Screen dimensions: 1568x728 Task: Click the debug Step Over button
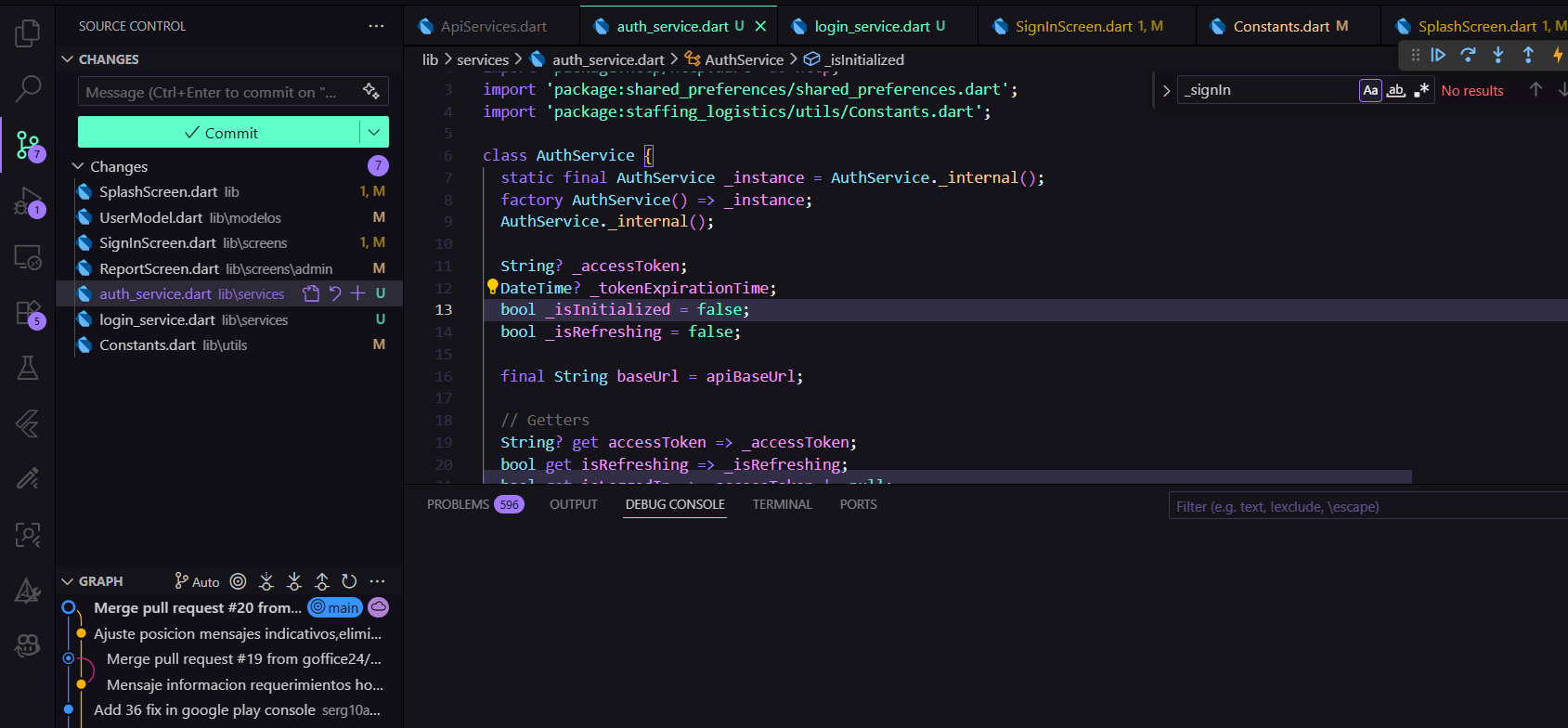coord(1468,56)
